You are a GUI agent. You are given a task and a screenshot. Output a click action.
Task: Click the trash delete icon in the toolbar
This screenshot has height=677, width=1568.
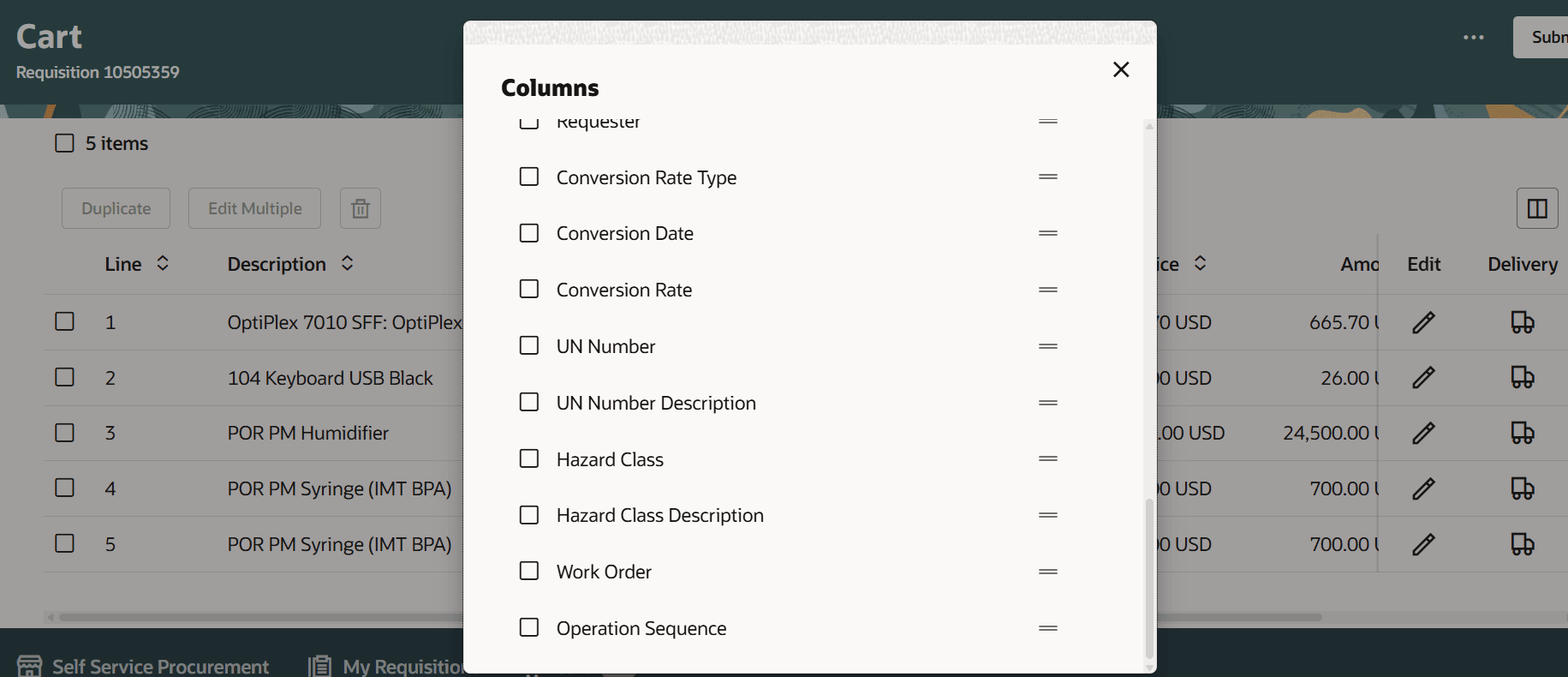pos(360,207)
